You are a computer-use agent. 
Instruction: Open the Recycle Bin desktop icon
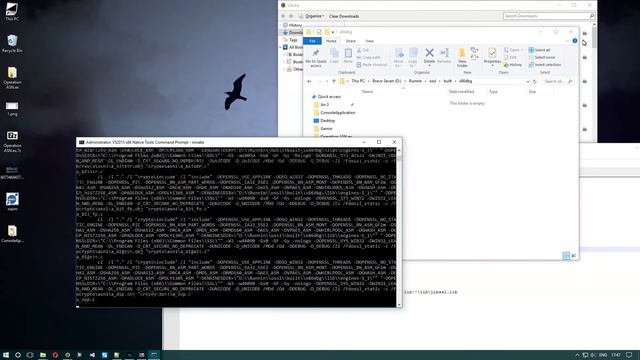point(12,43)
